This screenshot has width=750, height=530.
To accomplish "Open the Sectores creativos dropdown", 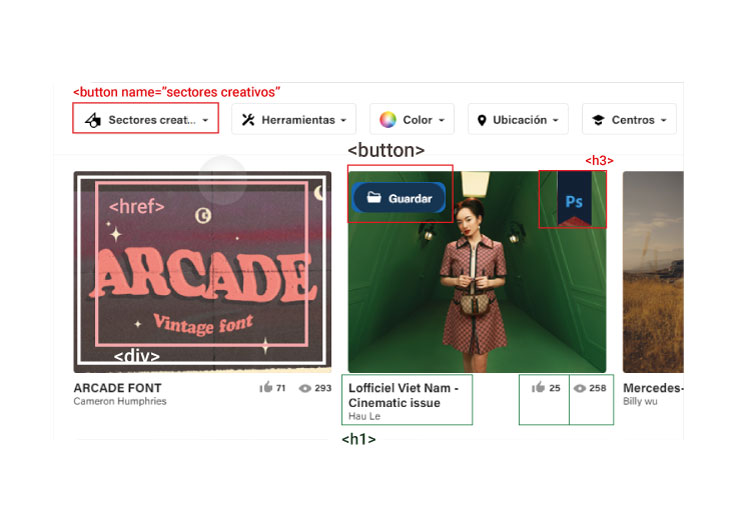I will [146, 120].
